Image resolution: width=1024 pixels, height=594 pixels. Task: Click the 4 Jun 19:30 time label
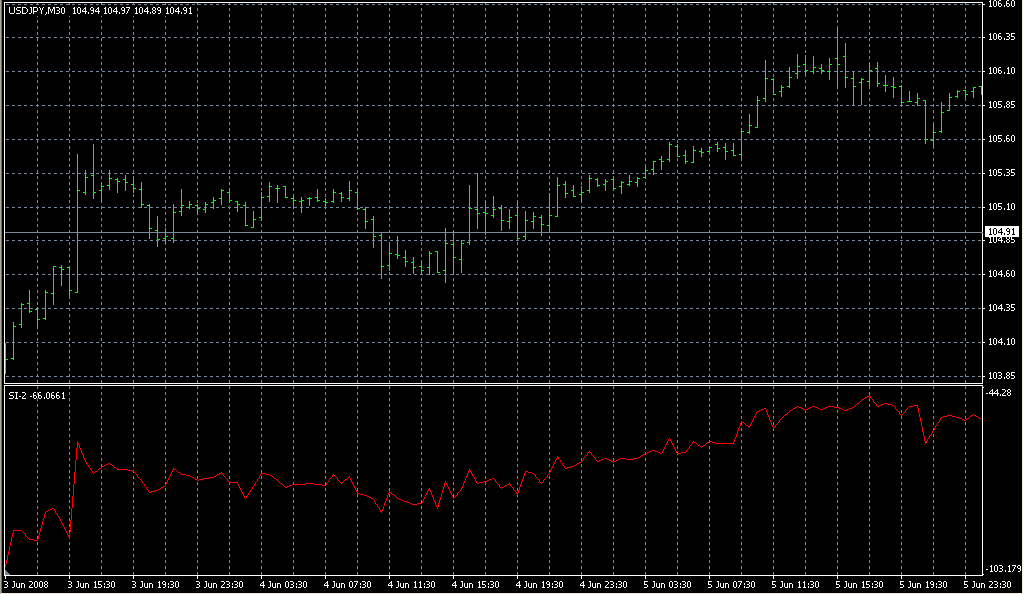point(539,585)
